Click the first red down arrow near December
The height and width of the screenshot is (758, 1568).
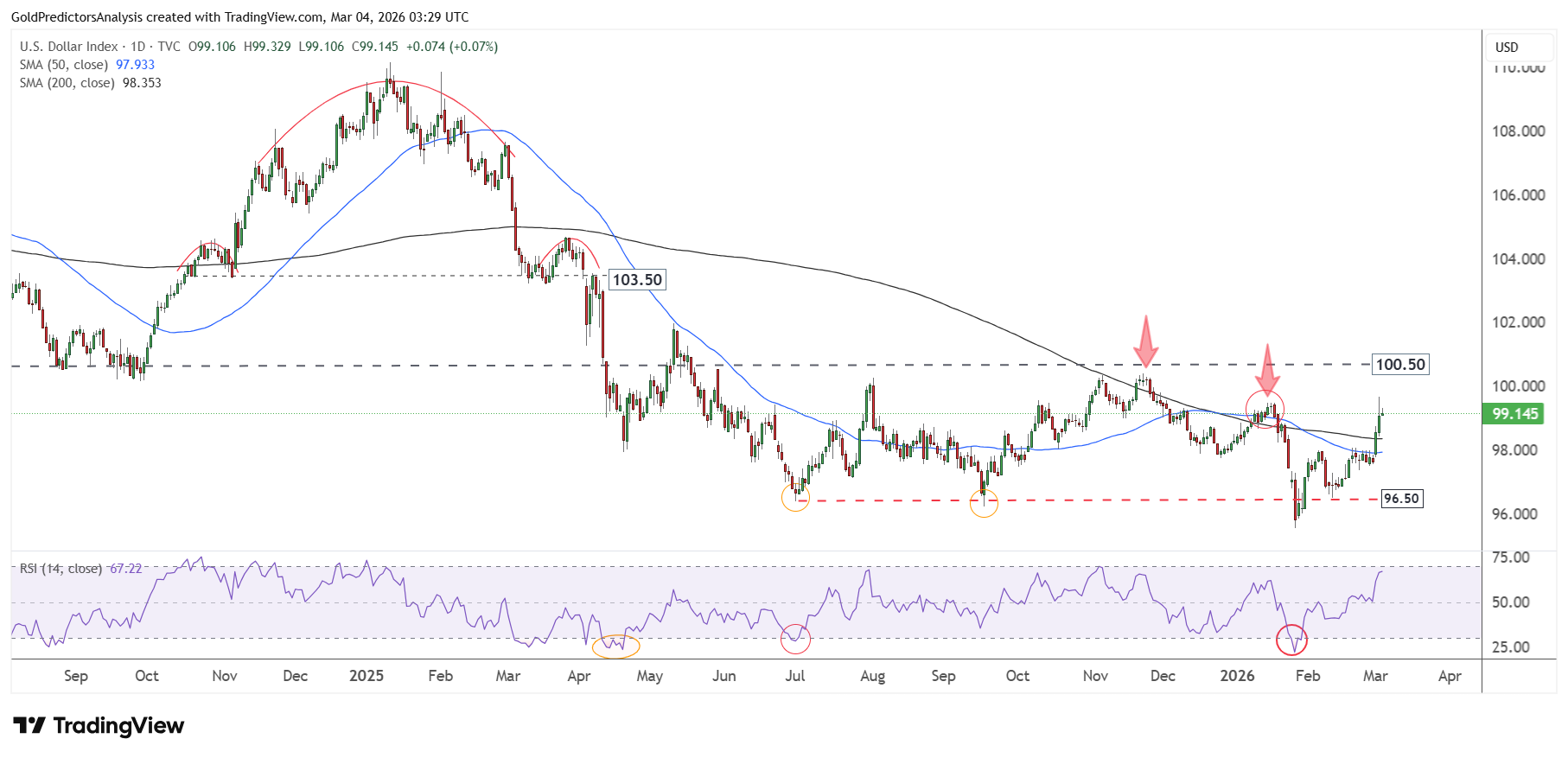pos(1146,342)
